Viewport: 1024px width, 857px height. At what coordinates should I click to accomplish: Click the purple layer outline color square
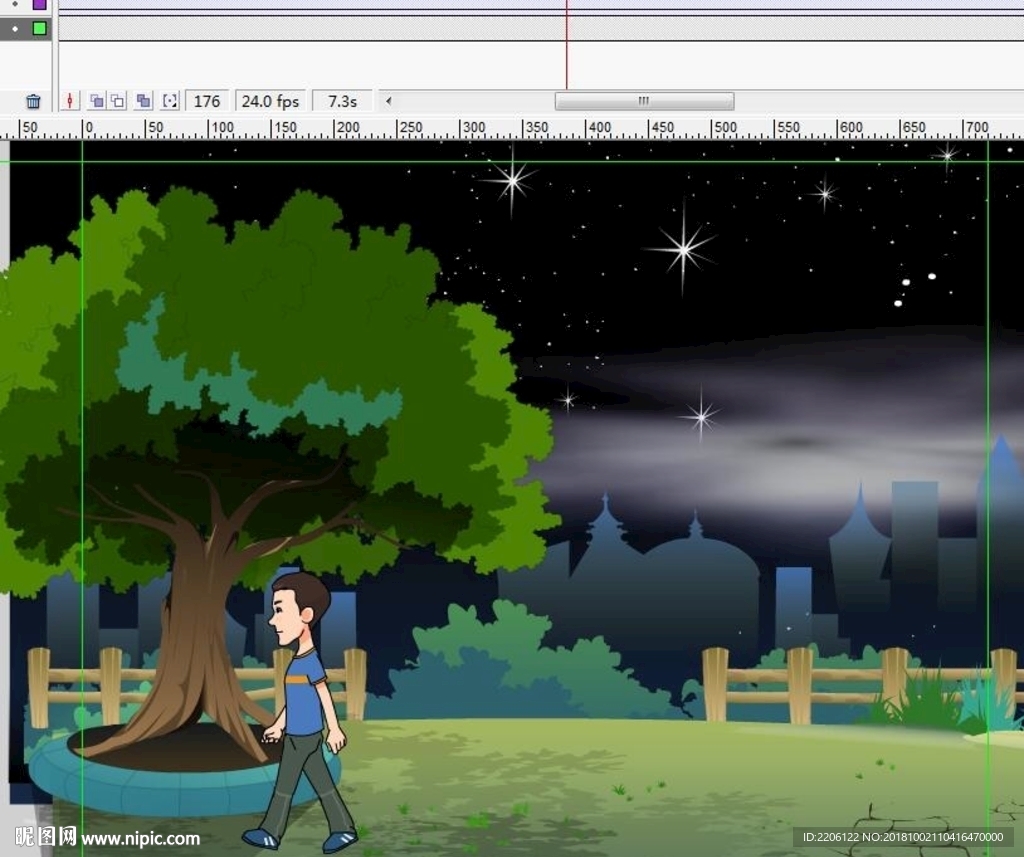coord(40,4)
